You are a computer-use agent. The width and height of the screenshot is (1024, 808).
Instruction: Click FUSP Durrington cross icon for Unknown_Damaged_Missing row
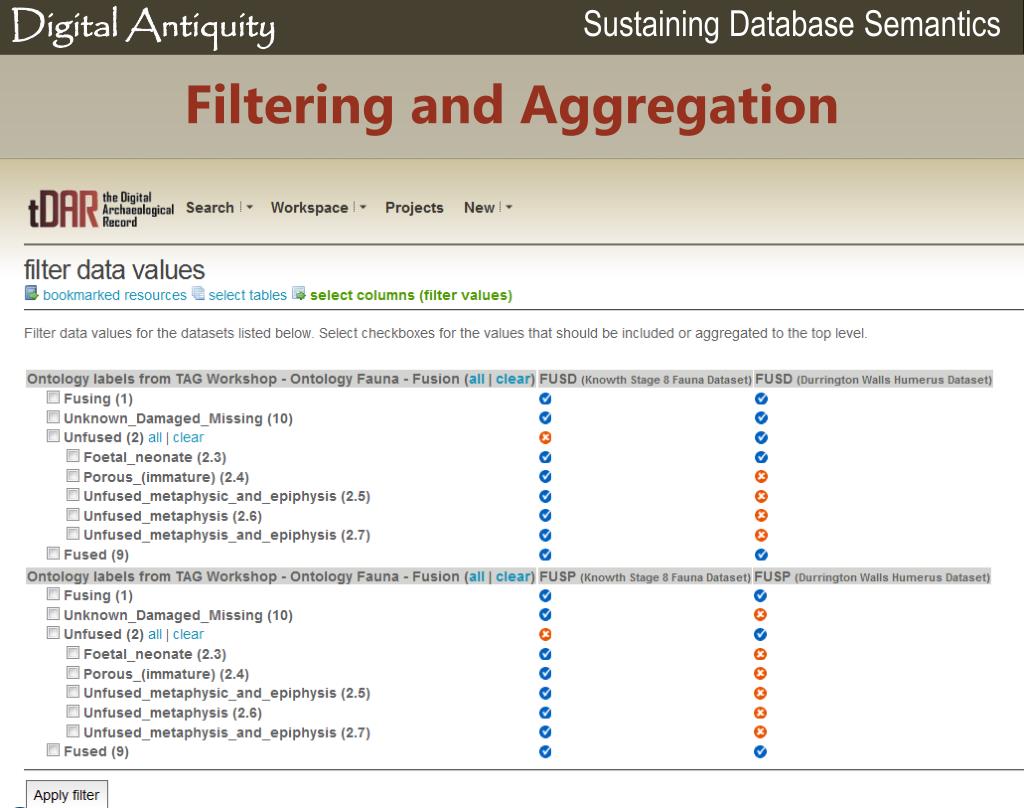(x=760, y=615)
